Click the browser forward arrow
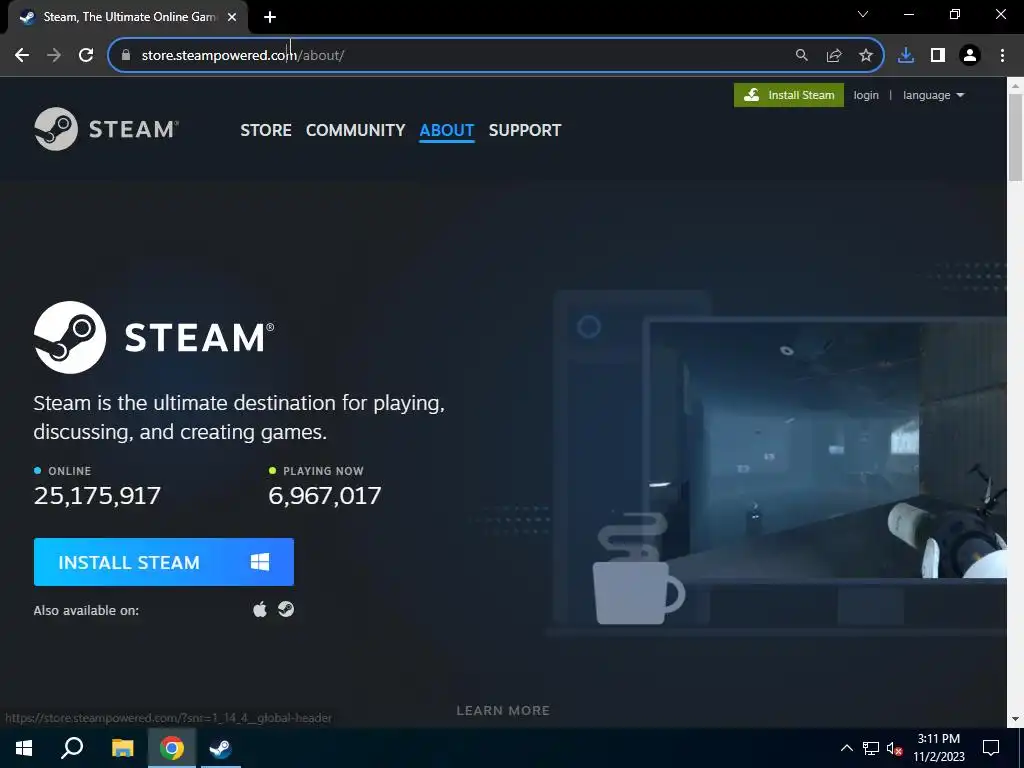Viewport: 1024px width, 768px height. (x=54, y=56)
